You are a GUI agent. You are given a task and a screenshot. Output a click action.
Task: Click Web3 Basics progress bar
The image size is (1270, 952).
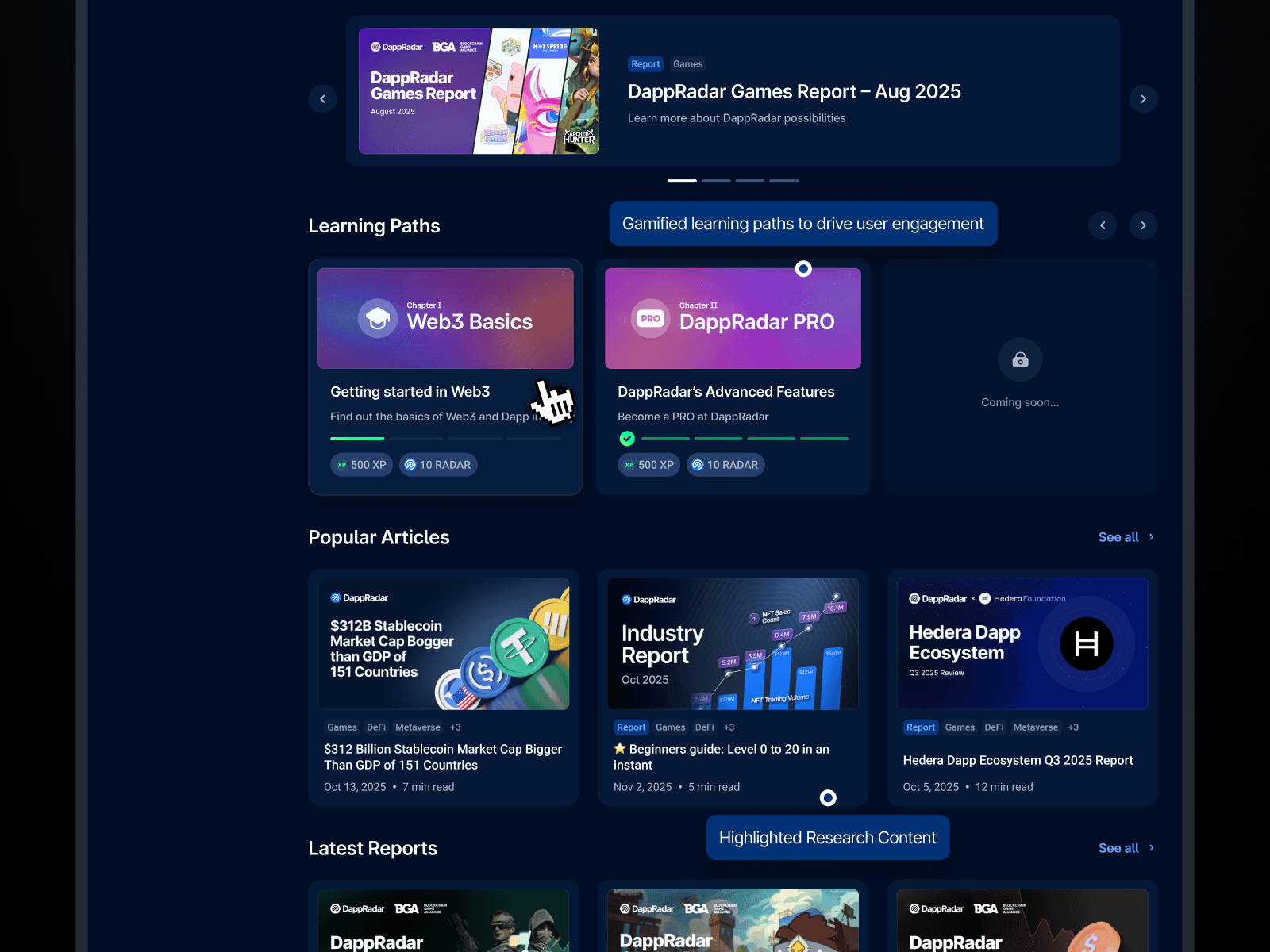445,439
